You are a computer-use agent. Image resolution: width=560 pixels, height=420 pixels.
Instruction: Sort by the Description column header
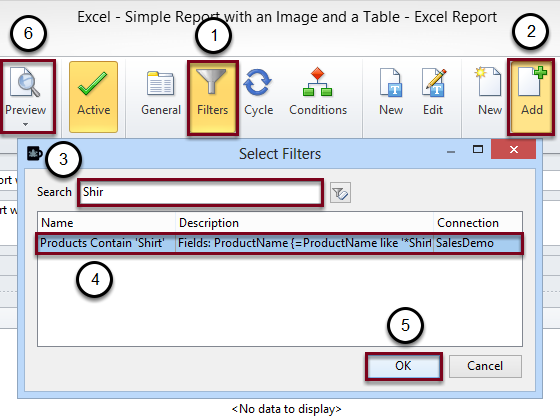tap(304, 223)
